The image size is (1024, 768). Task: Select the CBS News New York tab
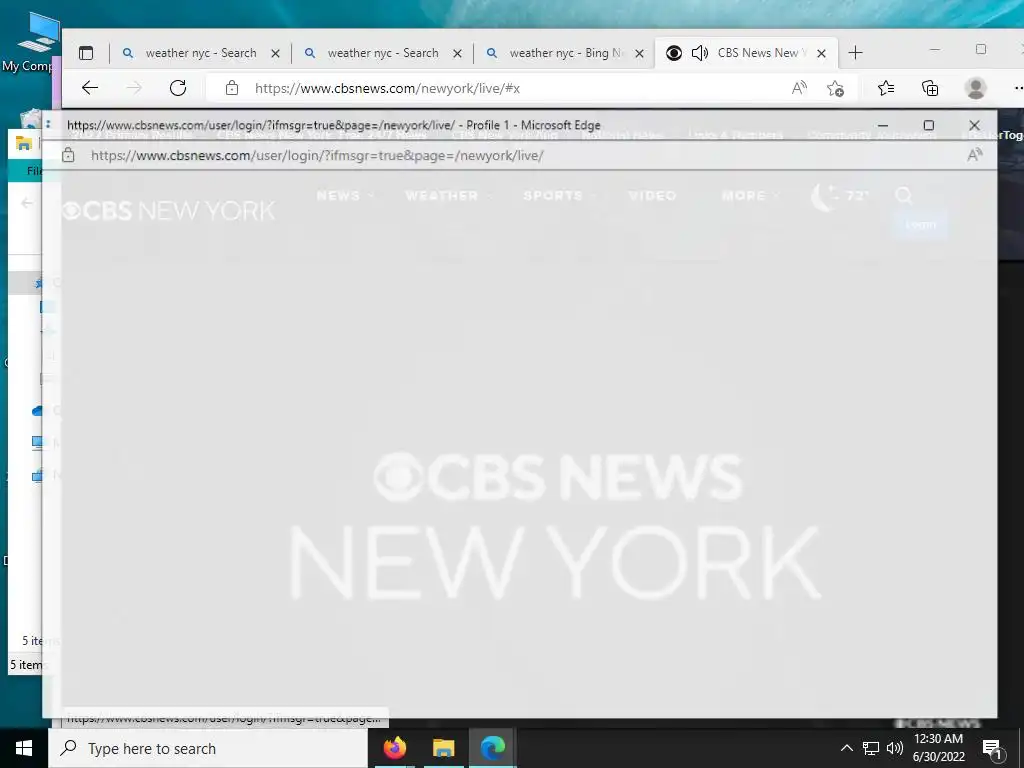[x=746, y=53]
